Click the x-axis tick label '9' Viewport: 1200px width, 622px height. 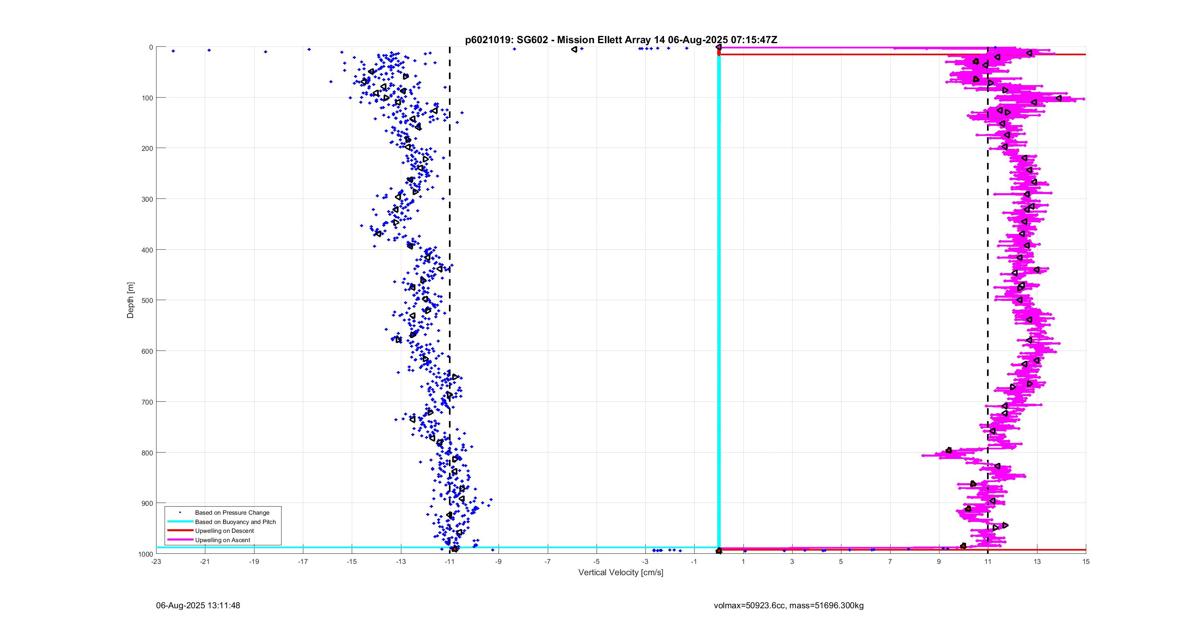click(x=939, y=561)
